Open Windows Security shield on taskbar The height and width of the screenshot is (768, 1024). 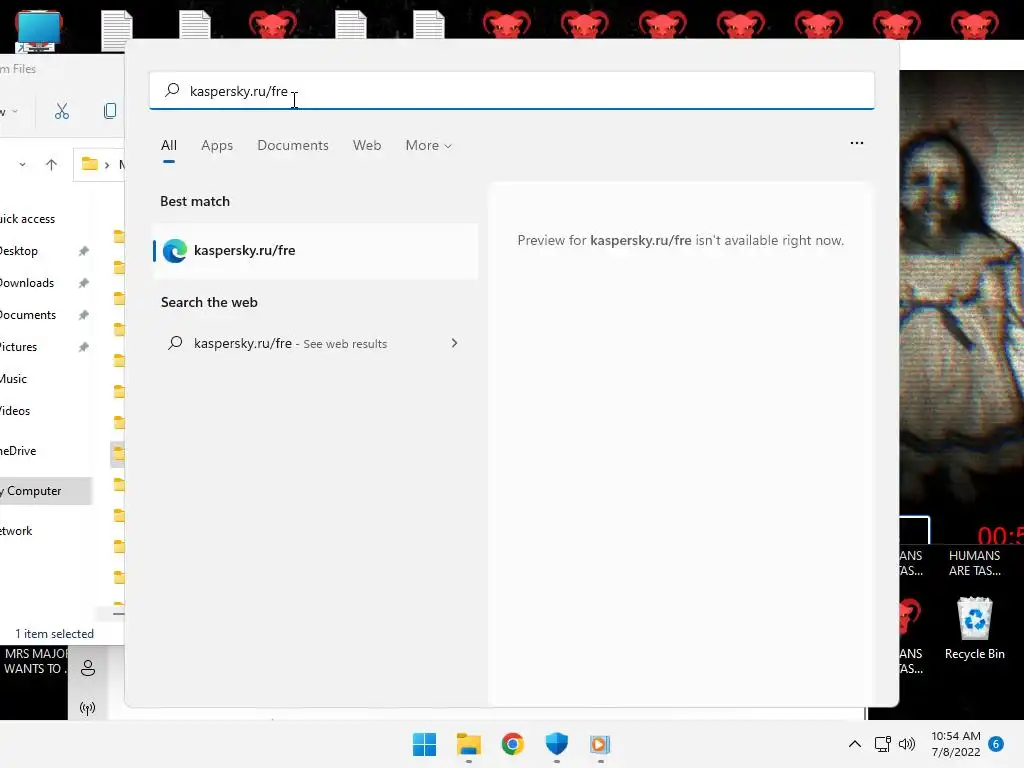(556, 744)
